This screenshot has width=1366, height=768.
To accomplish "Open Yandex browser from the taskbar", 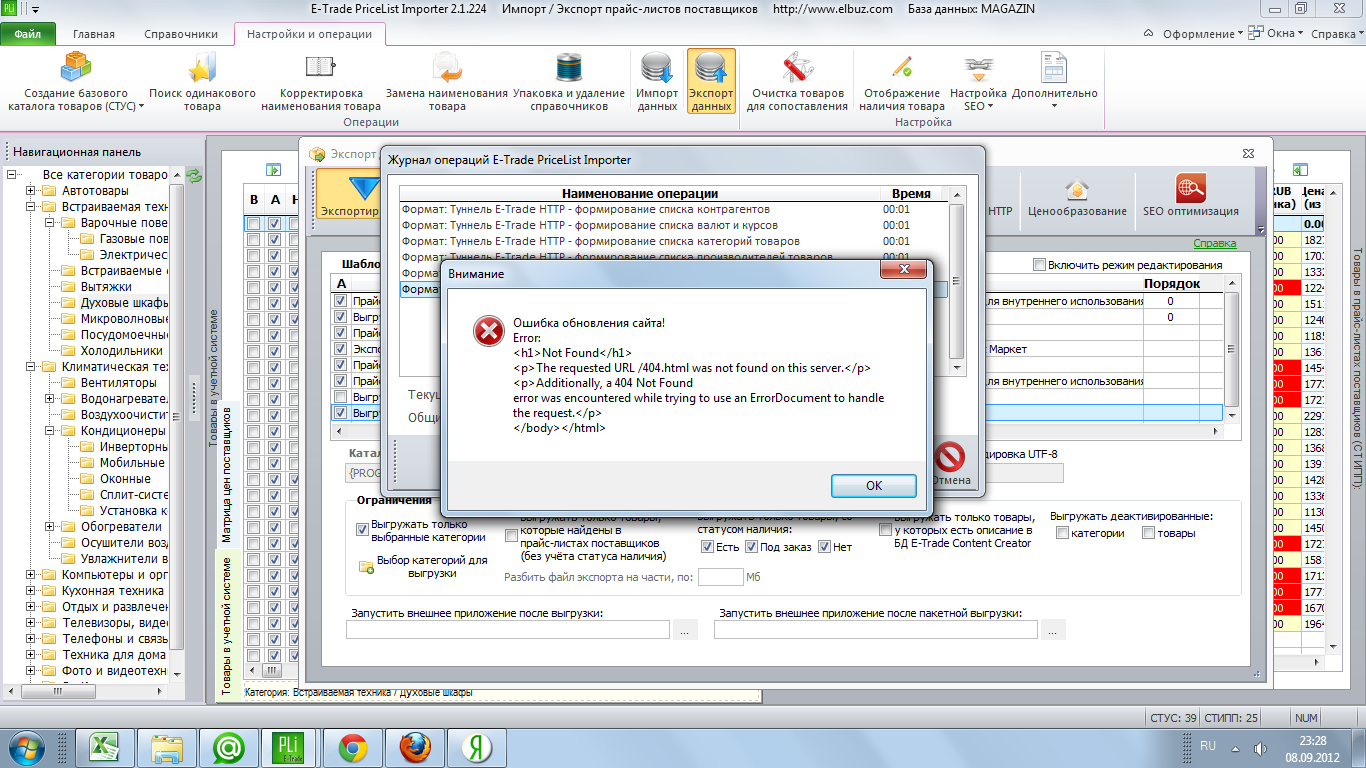I will (x=476, y=747).
